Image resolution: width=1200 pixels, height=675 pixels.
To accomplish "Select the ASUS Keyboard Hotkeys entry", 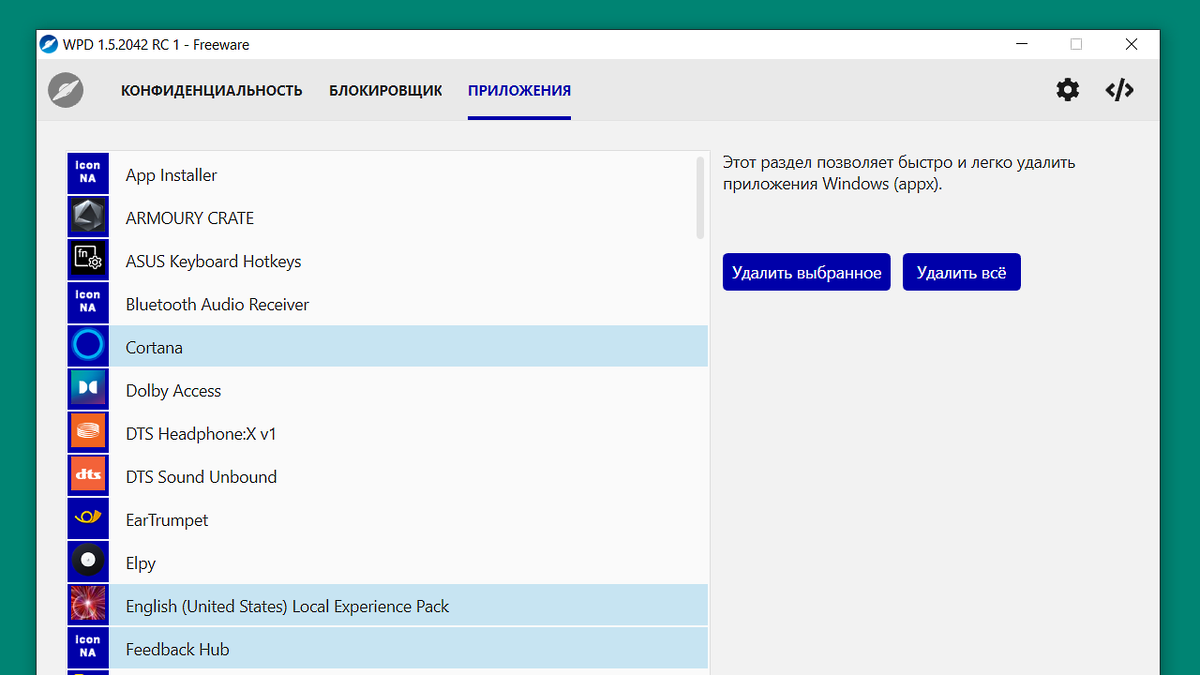I will pos(388,261).
